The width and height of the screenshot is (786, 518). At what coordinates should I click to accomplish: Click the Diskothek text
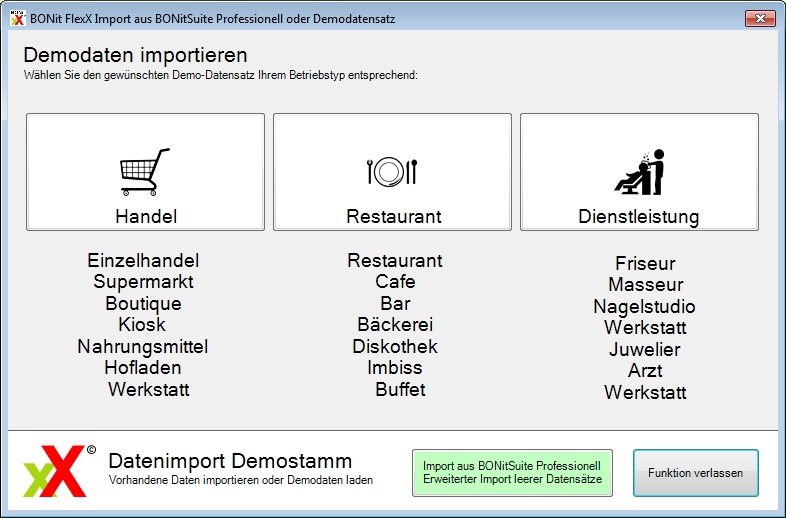point(395,347)
